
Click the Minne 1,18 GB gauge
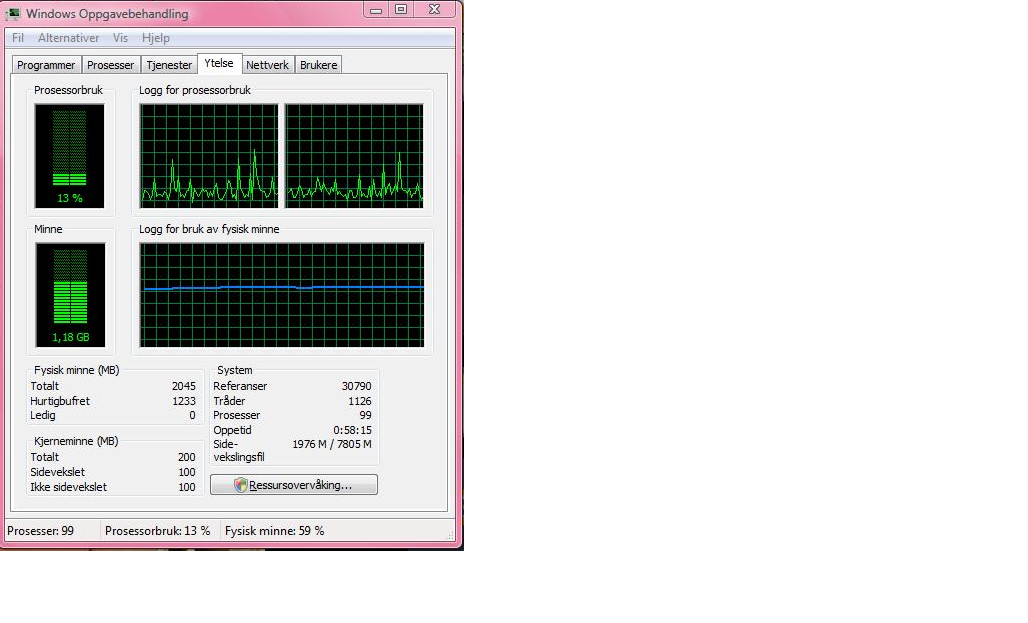70,295
